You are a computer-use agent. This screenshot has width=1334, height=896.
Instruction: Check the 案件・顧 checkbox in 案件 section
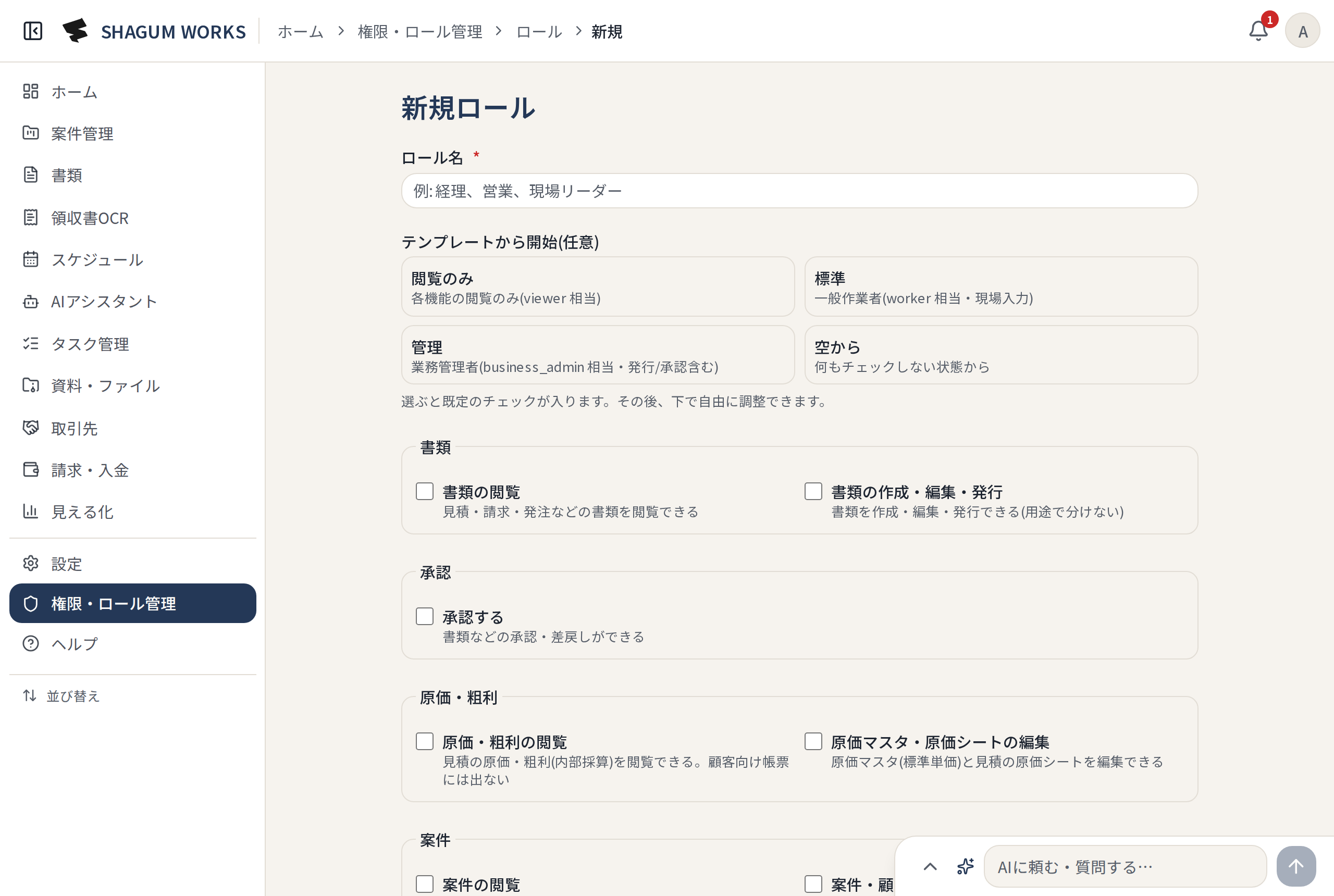click(x=813, y=884)
